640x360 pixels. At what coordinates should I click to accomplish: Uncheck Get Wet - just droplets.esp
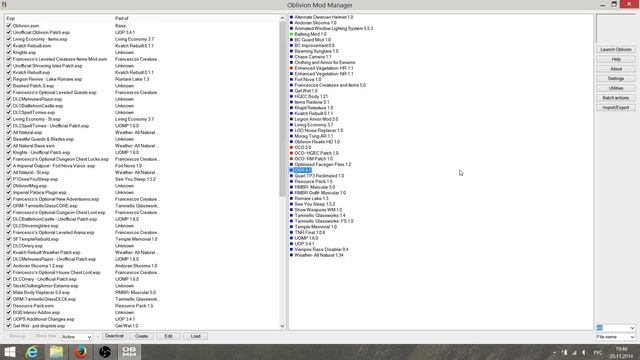tap(9, 326)
